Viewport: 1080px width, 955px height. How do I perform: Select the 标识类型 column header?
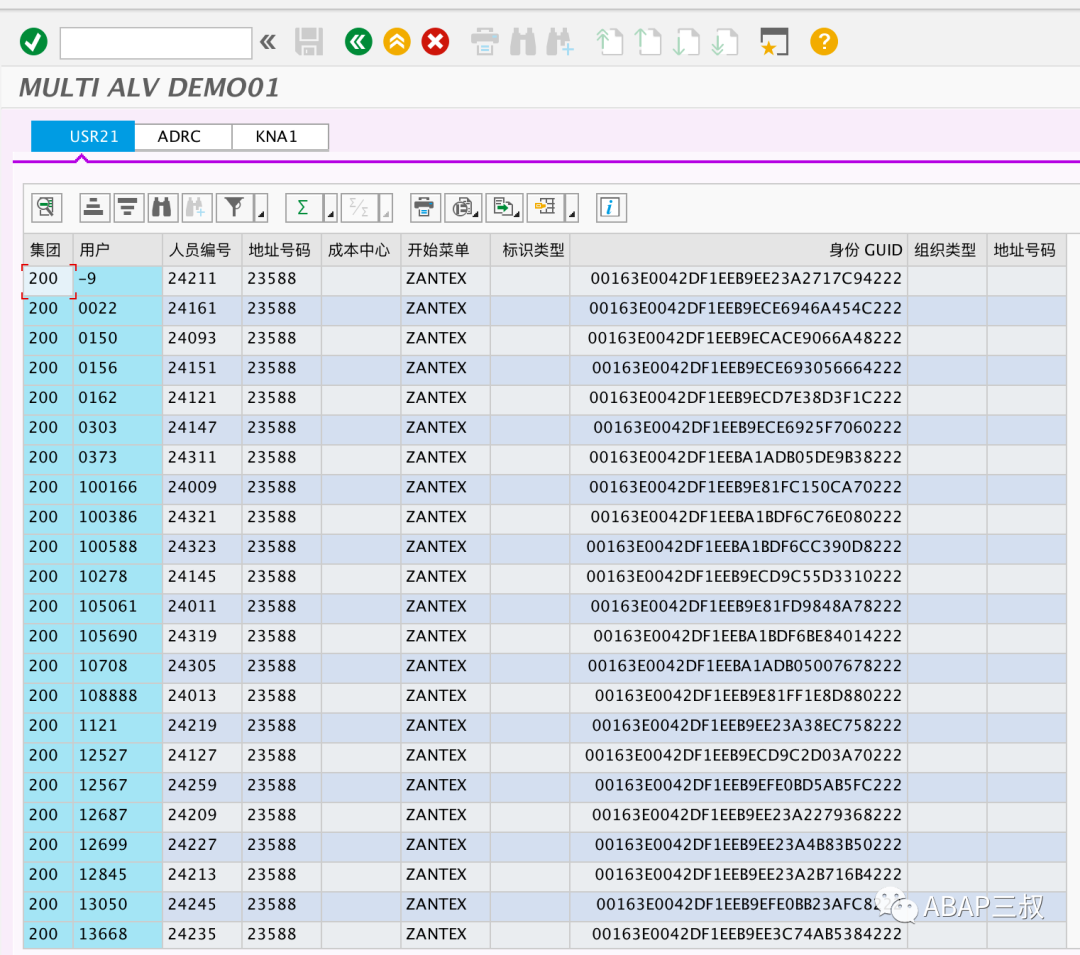pyautogui.click(x=530, y=250)
